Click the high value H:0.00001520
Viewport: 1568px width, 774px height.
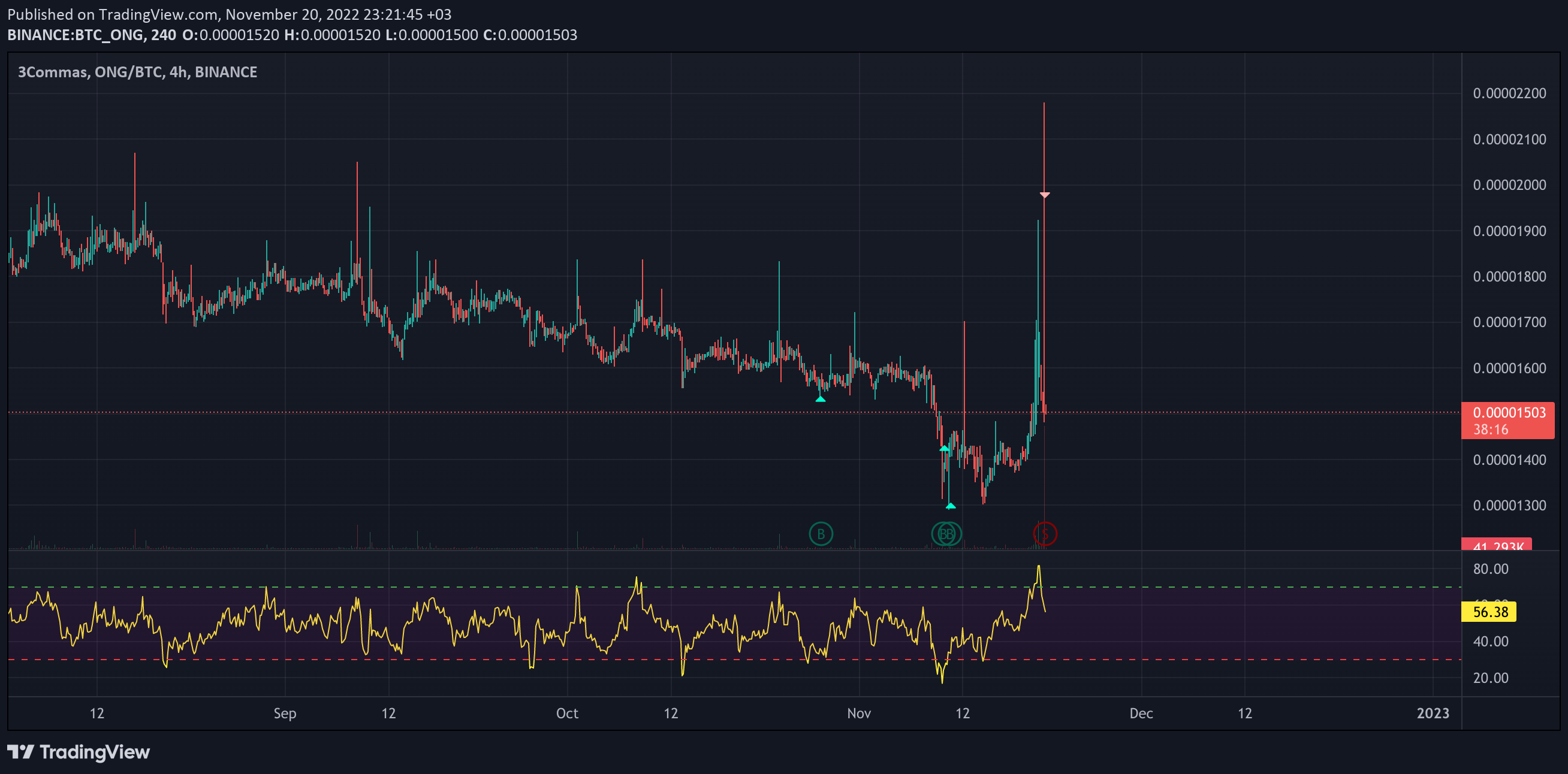pyautogui.click(x=332, y=35)
